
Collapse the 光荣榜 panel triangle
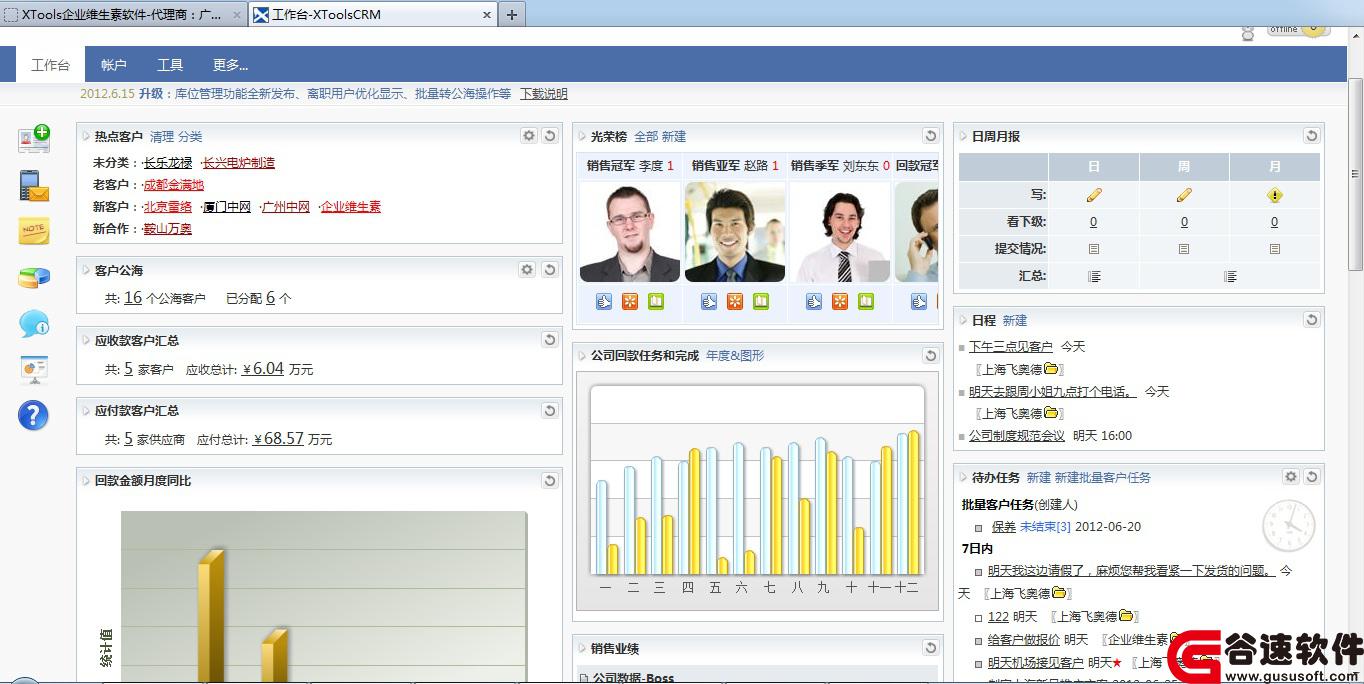tap(582, 136)
